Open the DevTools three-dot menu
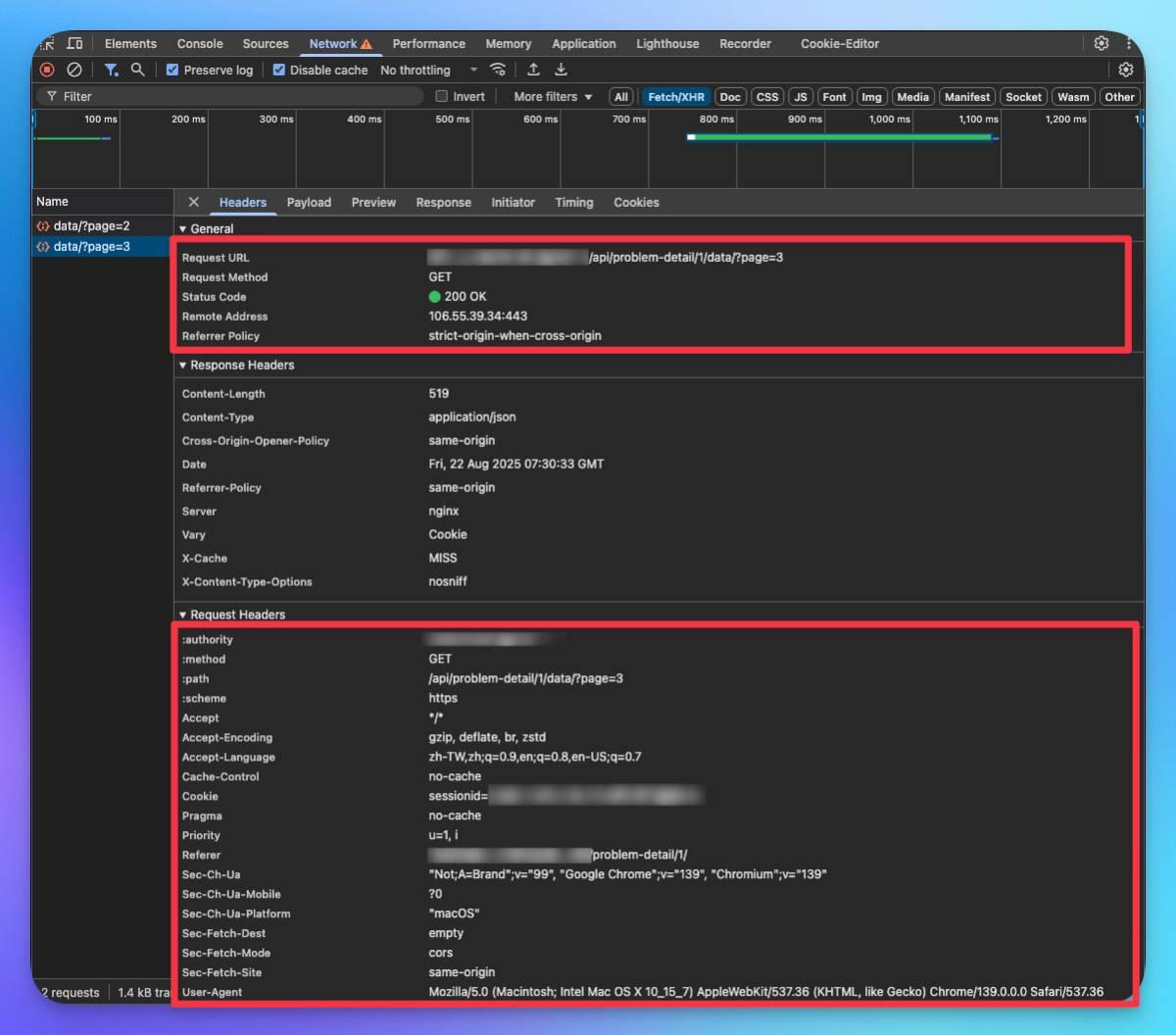The width and height of the screenshot is (1176, 1035). click(x=1129, y=43)
